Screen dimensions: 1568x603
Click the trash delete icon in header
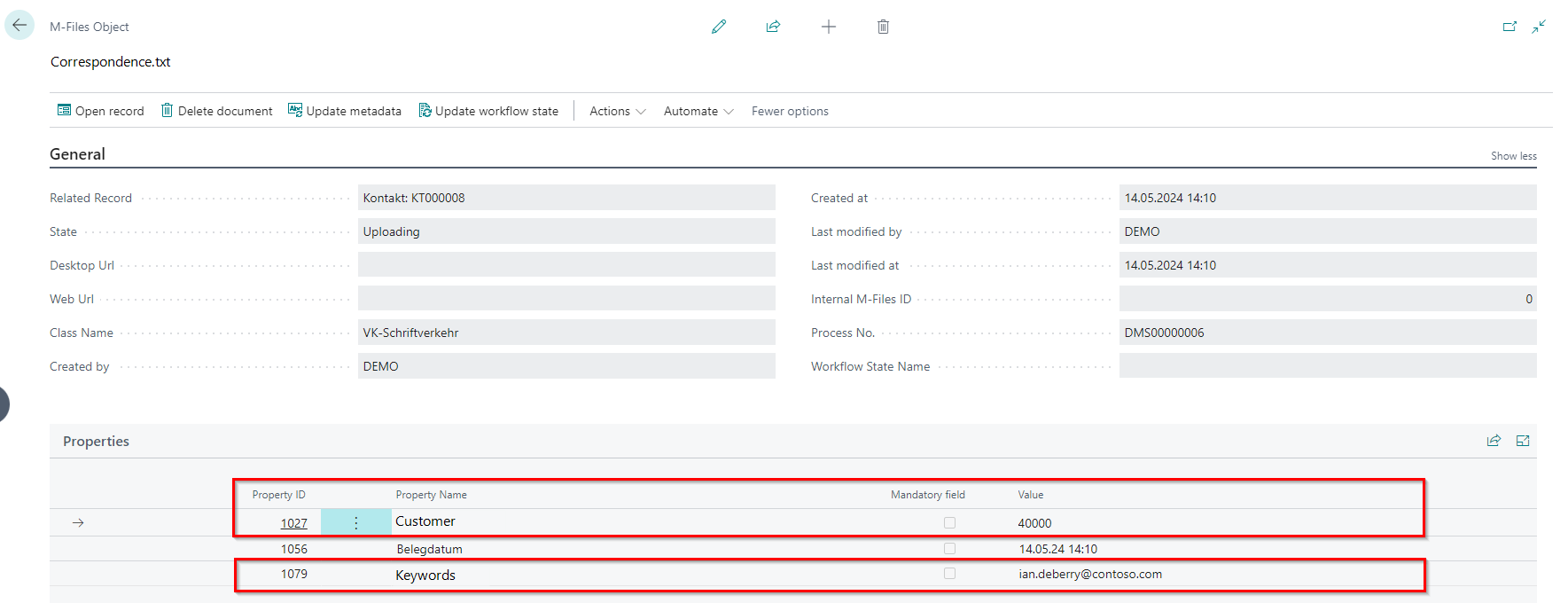pos(883,27)
